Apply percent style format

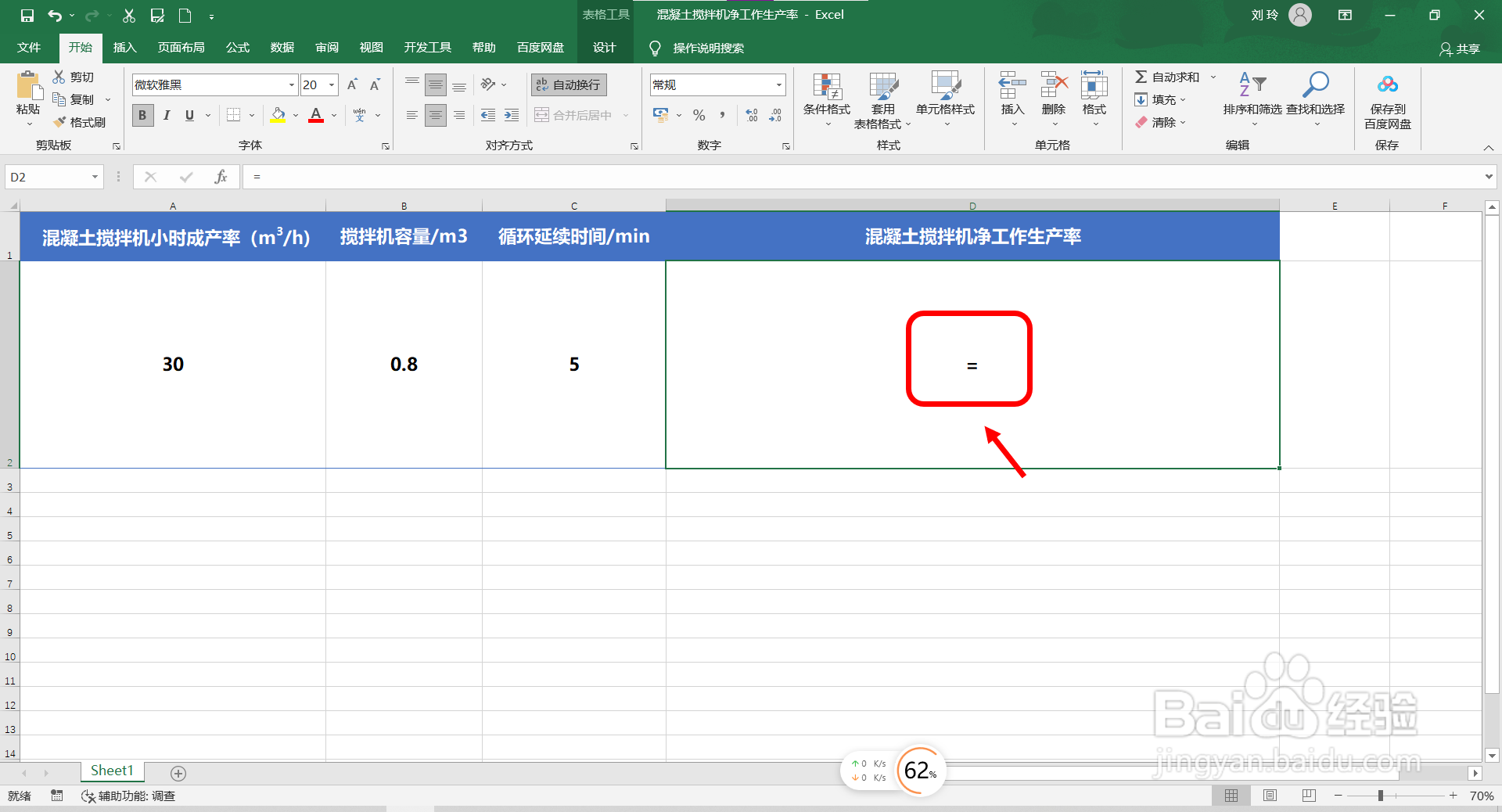[699, 115]
